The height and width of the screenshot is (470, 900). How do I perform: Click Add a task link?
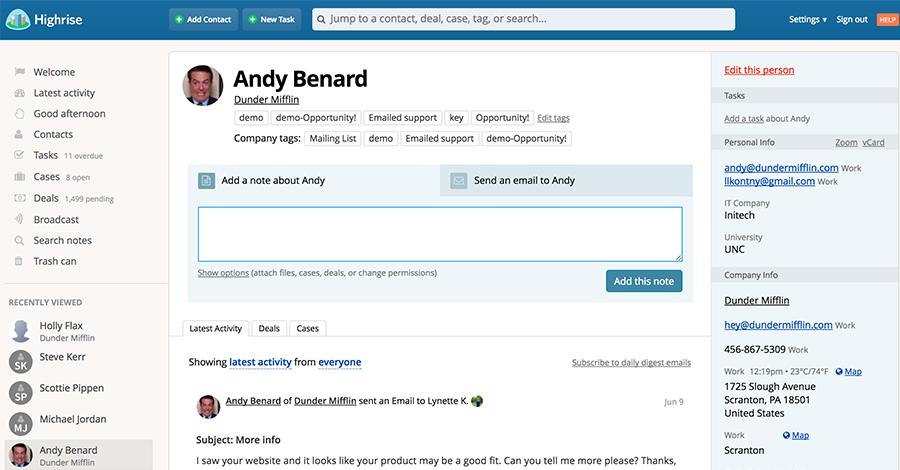point(744,119)
